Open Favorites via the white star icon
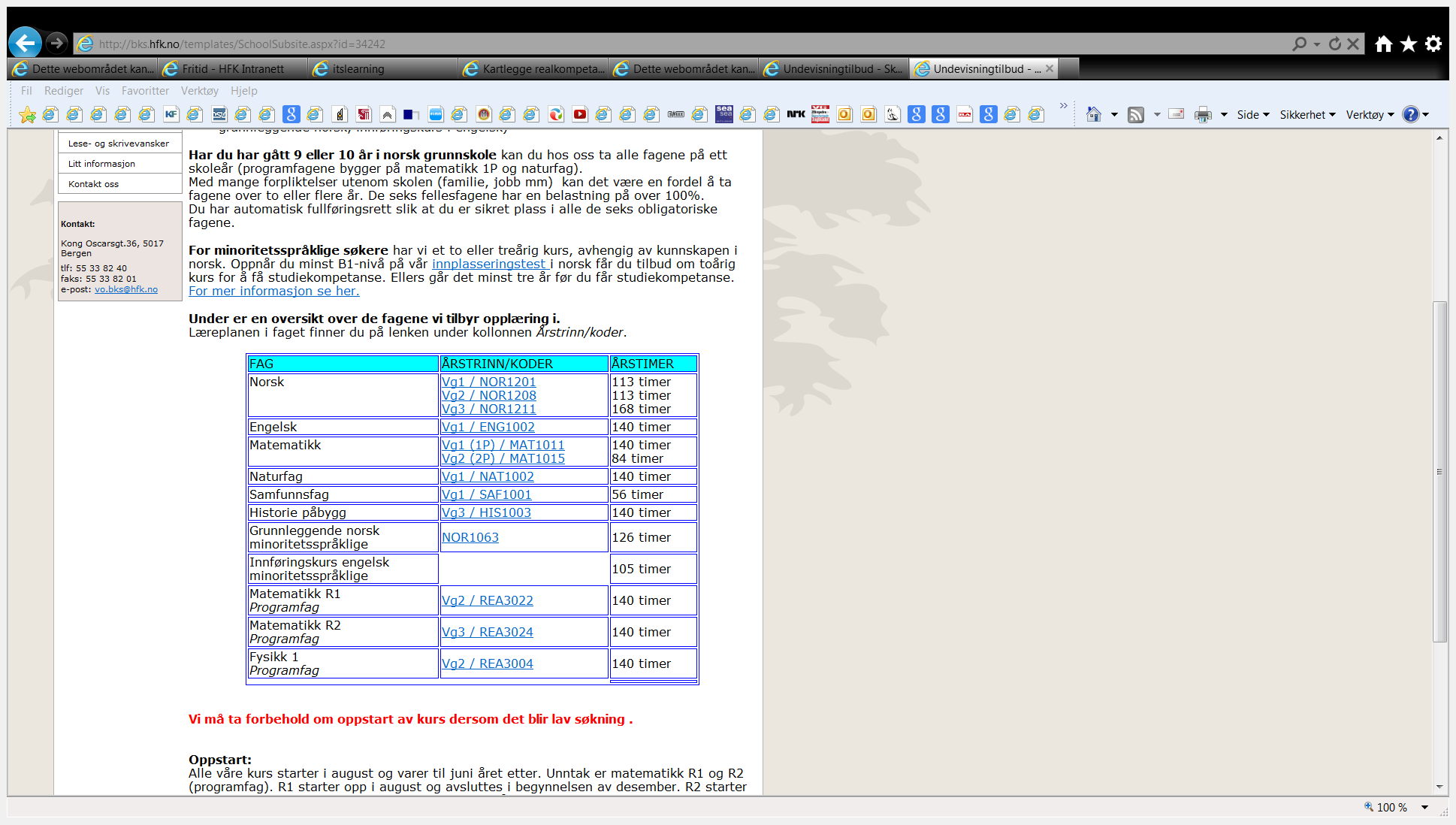1456x825 pixels. 1409,44
